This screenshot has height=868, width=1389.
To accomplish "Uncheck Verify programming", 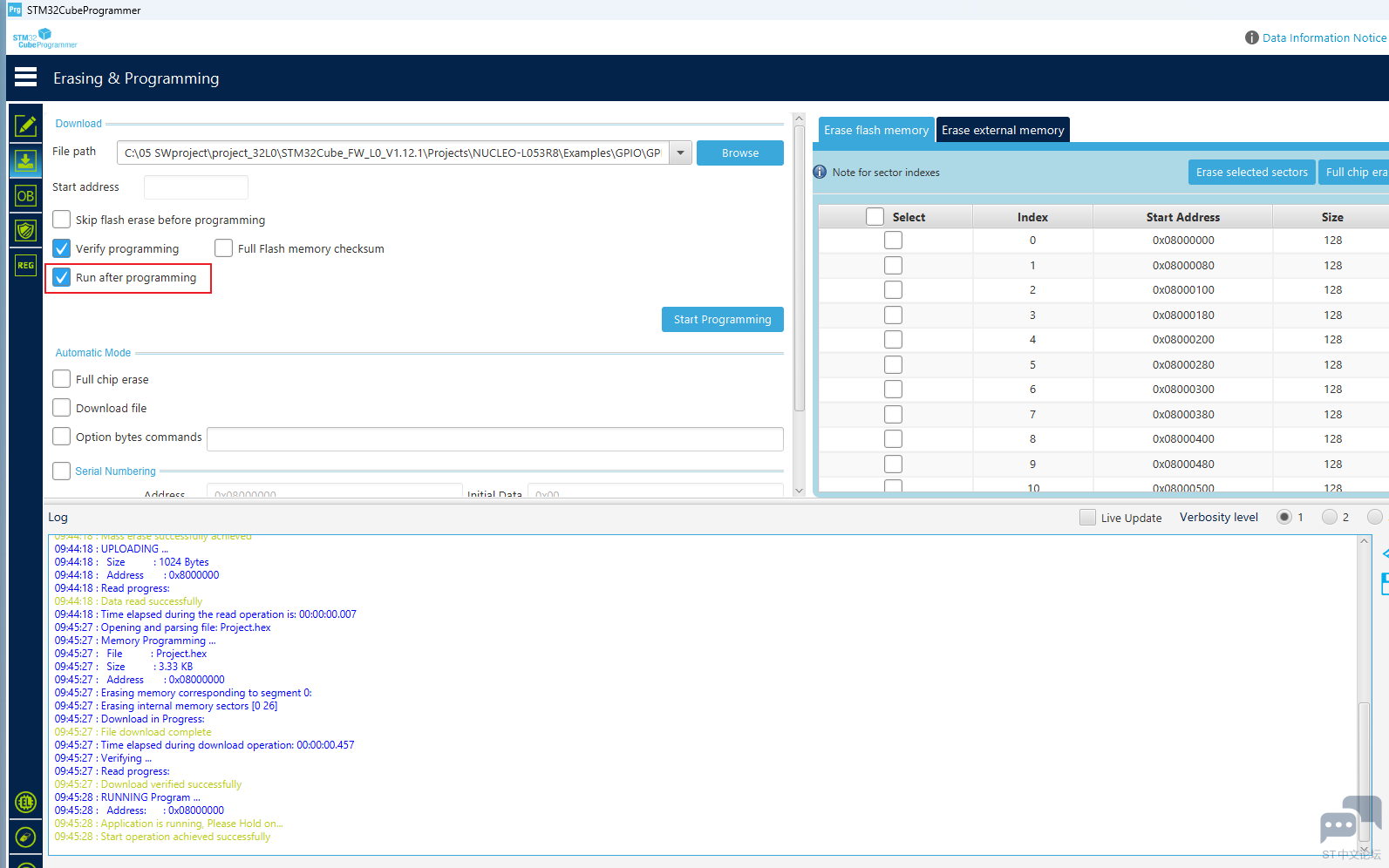I will 62,248.
